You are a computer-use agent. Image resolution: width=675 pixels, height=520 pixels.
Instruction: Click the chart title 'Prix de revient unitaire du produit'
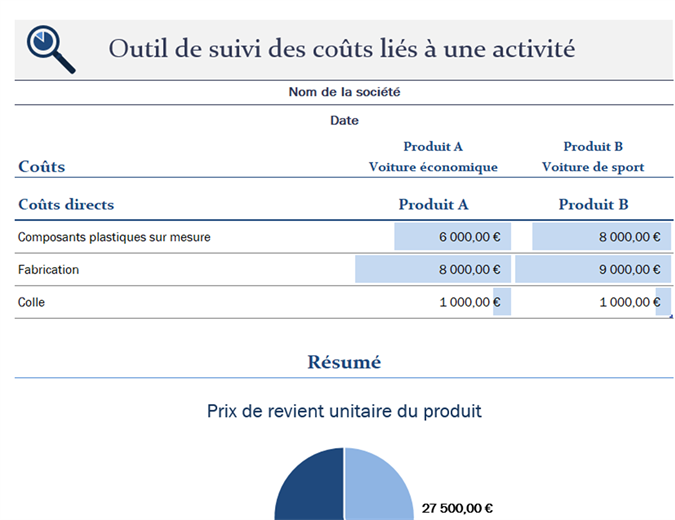click(344, 412)
